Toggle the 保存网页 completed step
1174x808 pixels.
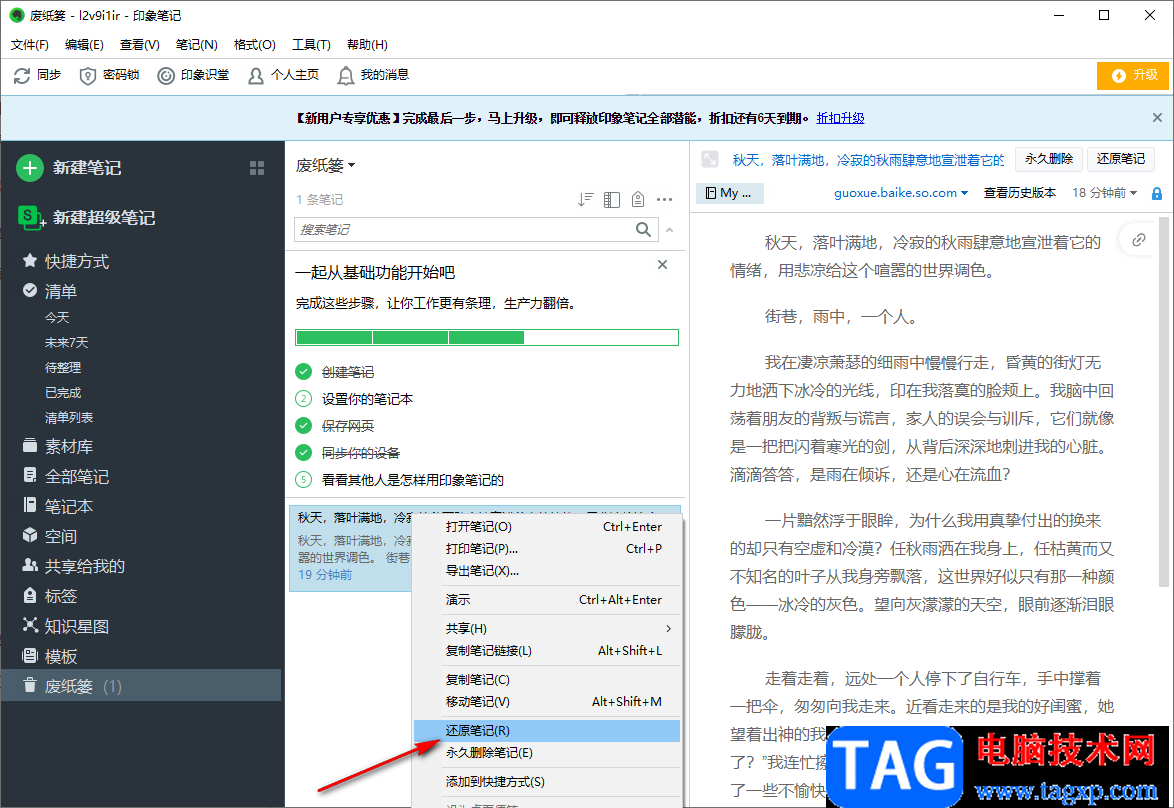(335, 425)
